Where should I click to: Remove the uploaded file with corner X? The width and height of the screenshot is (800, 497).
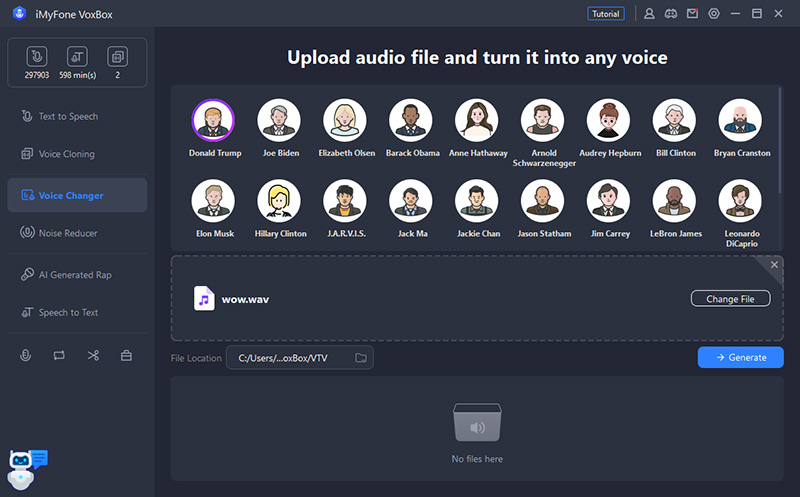click(x=774, y=264)
